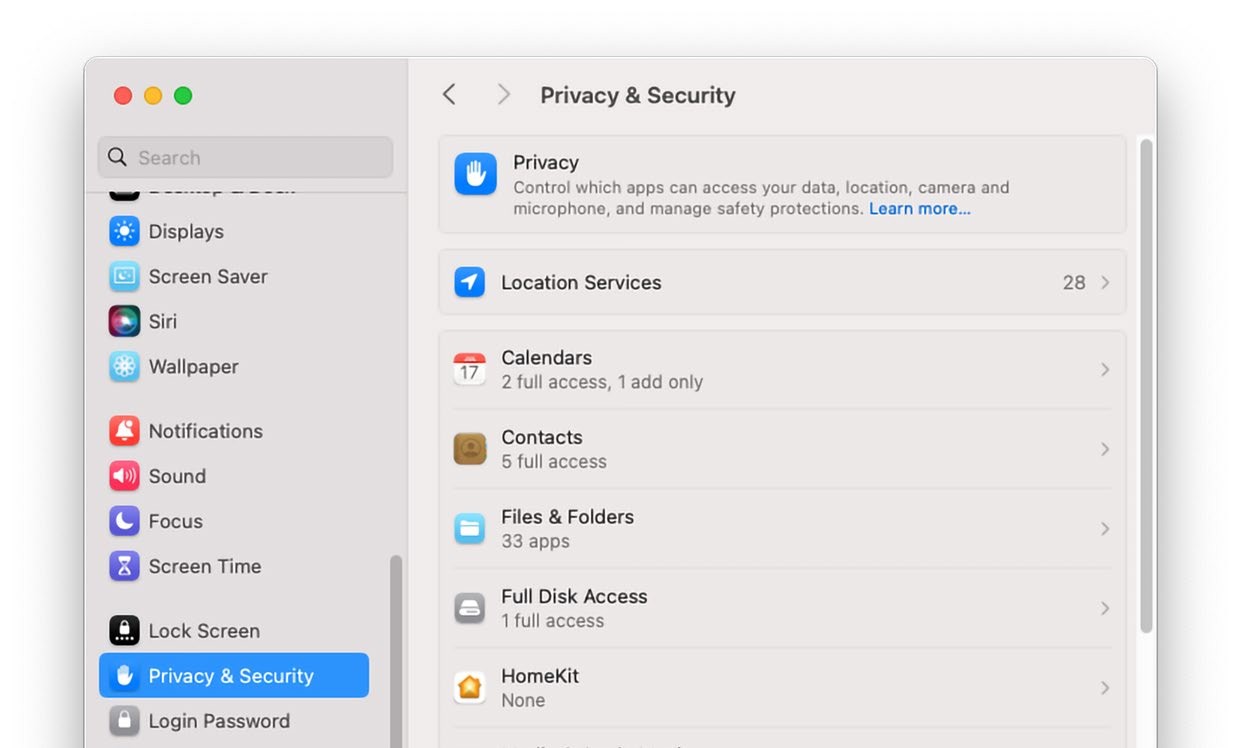Click the Notifications bell icon
1241x748 pixels.
124,431
